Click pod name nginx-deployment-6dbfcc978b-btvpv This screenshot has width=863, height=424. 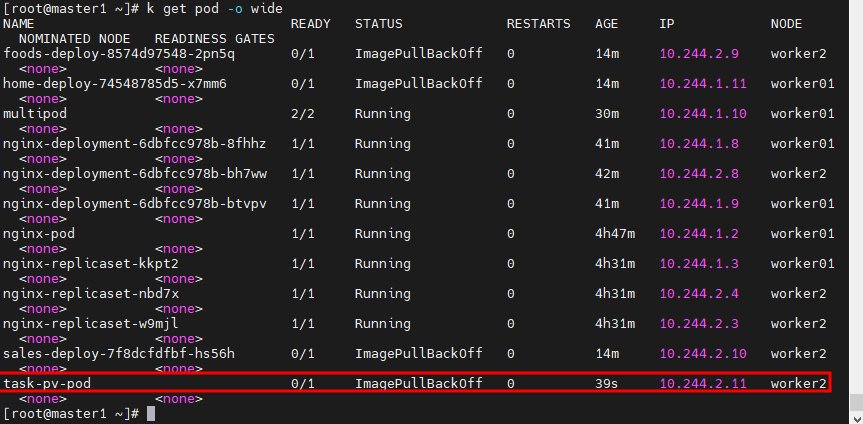[135, 204]
